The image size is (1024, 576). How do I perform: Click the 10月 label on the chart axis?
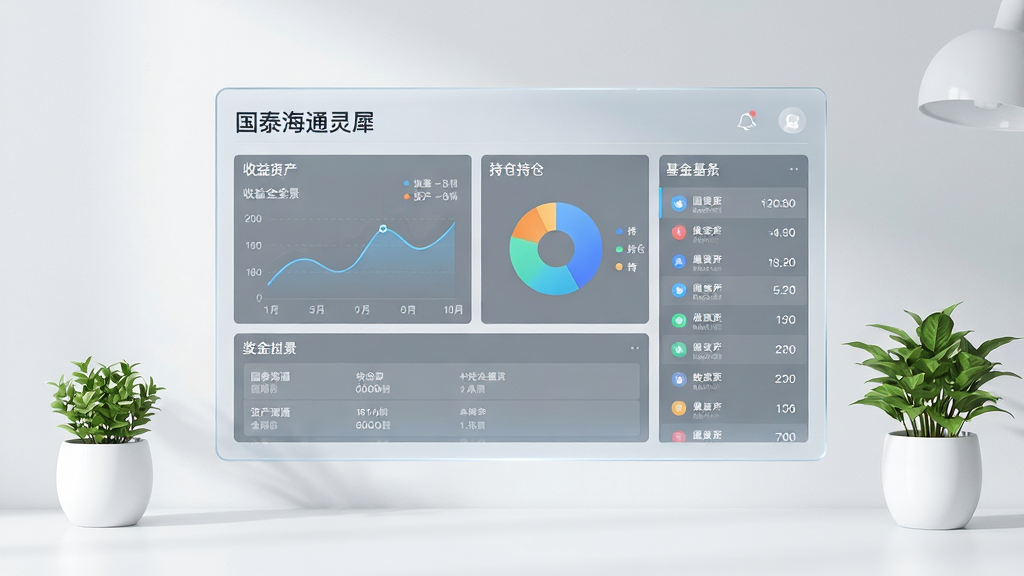point(453,310)
